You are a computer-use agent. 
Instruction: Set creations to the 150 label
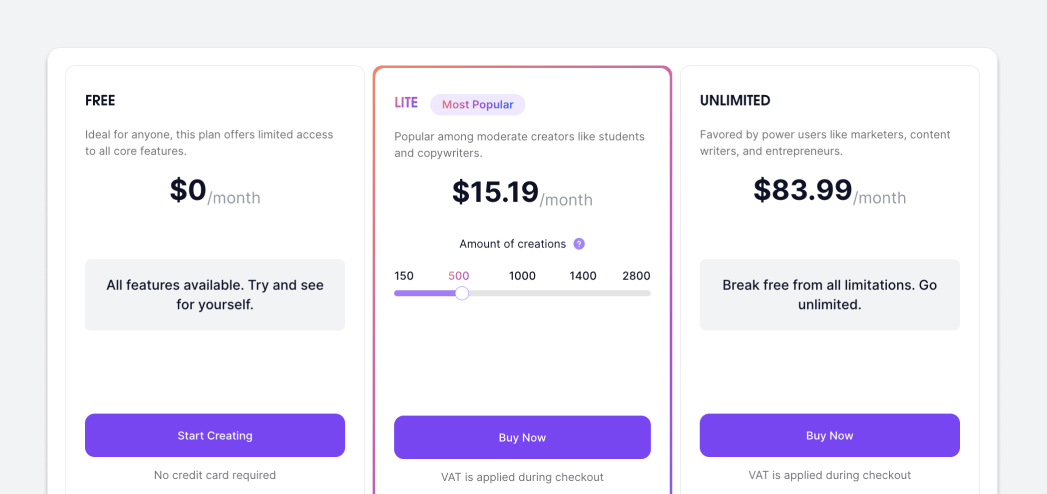click(x=404, y=276)
